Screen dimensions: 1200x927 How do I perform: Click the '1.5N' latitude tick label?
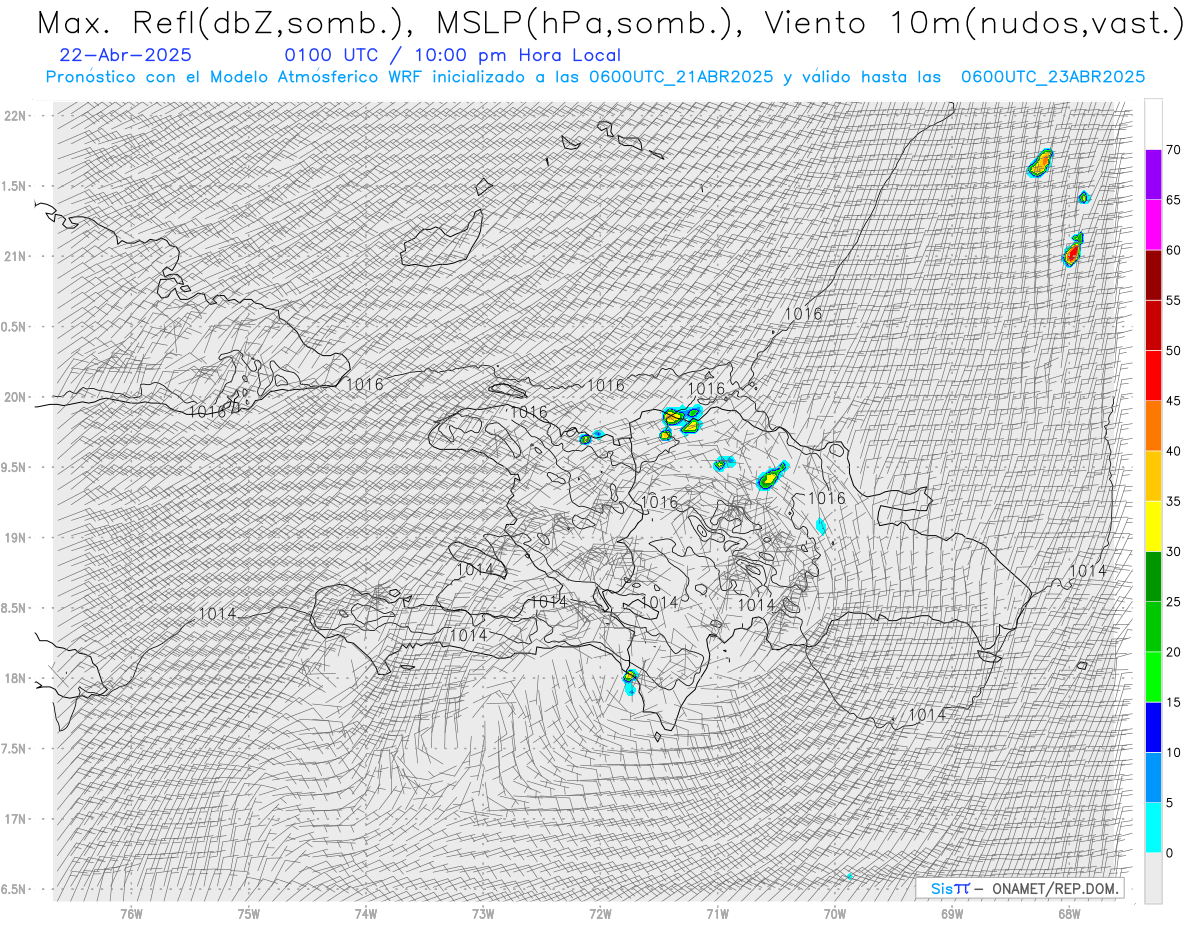(14, 186)
